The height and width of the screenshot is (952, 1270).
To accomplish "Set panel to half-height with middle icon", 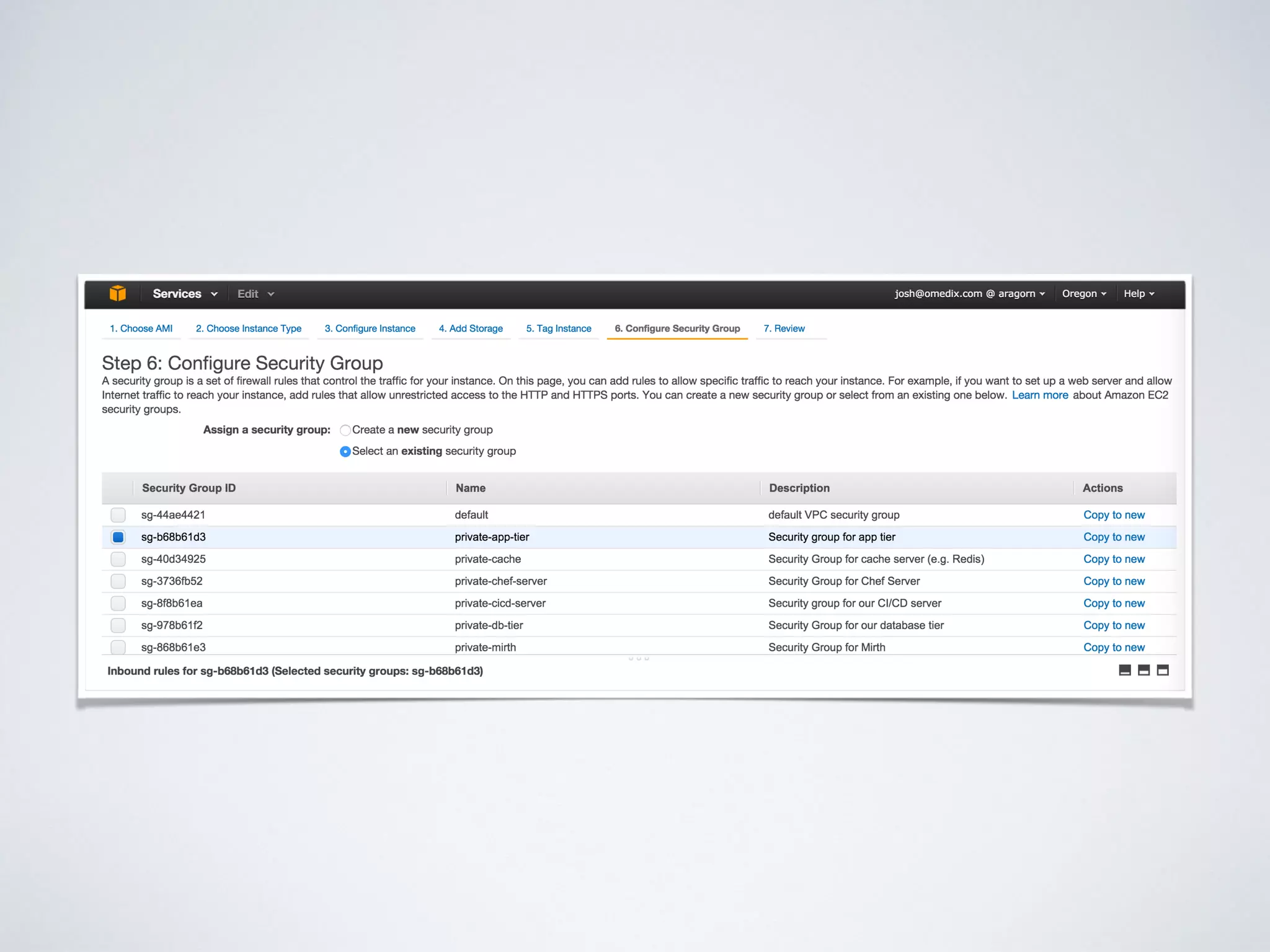I will click(1143, 670).
